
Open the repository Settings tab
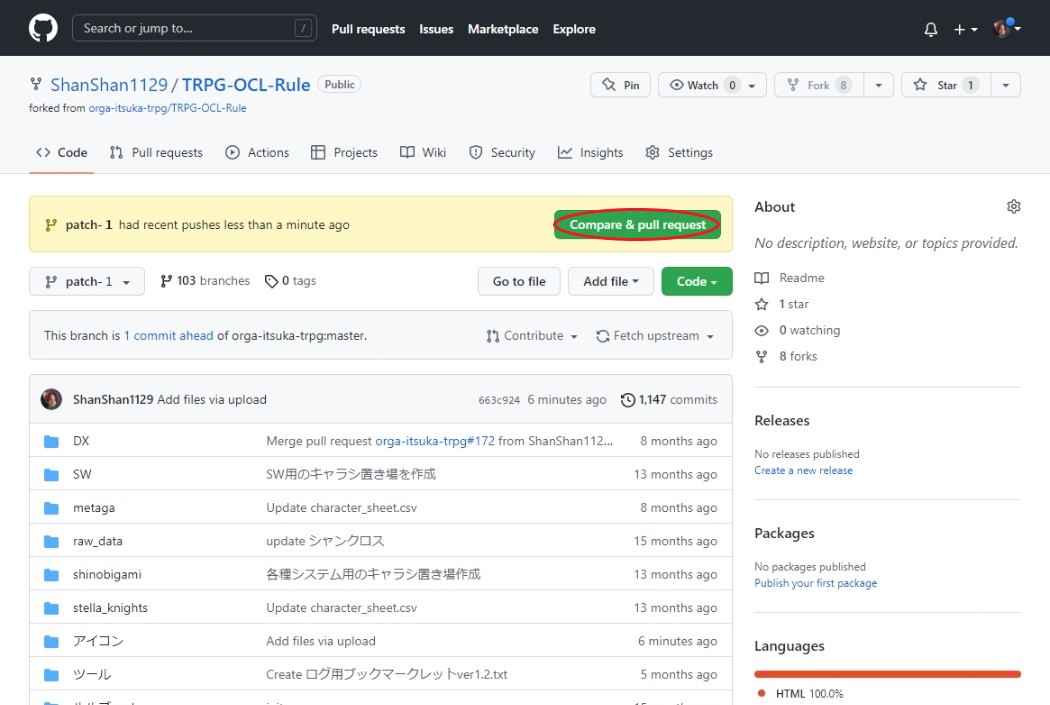click(679, 153)
